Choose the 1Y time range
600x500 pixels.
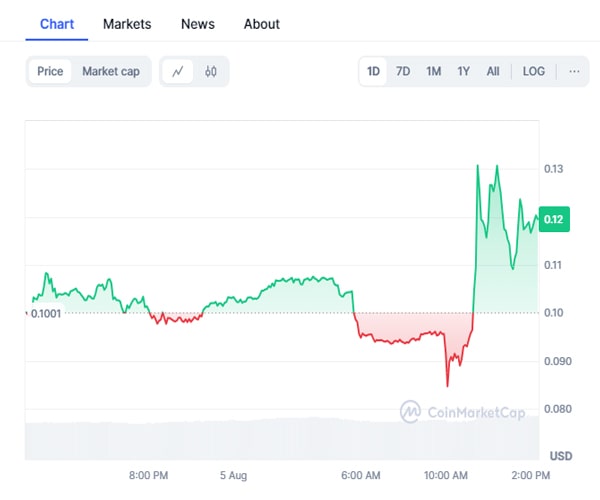(x=463, y=71)
